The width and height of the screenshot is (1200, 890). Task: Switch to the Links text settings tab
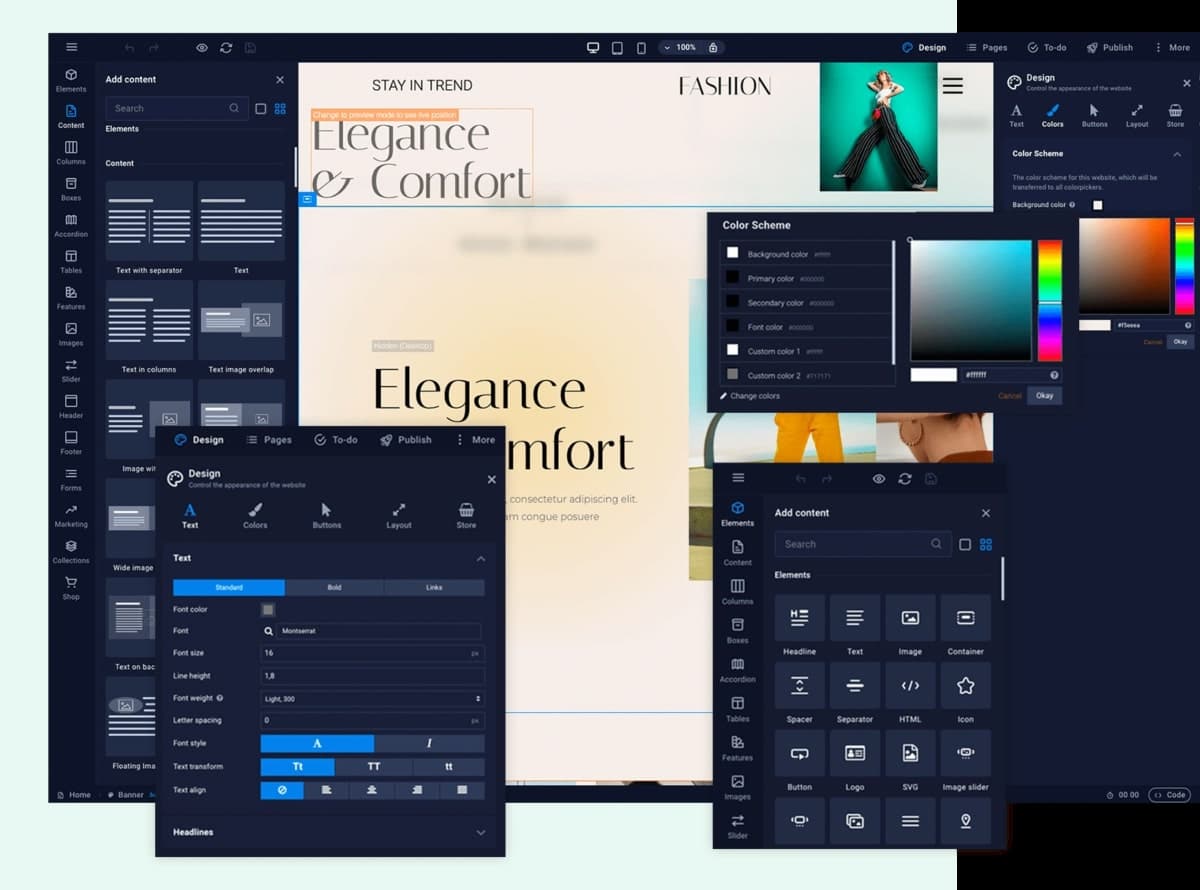click(x=434, y=587)
